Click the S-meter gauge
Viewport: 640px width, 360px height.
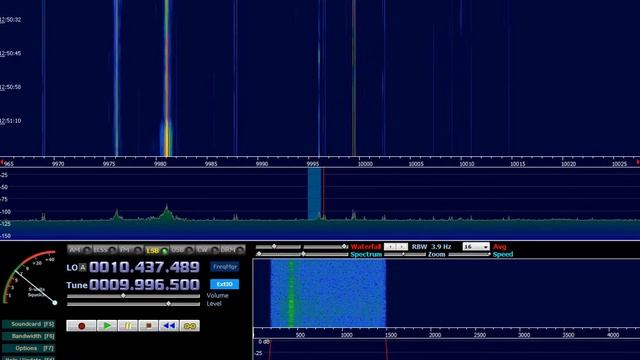click(x=30, y=278)
